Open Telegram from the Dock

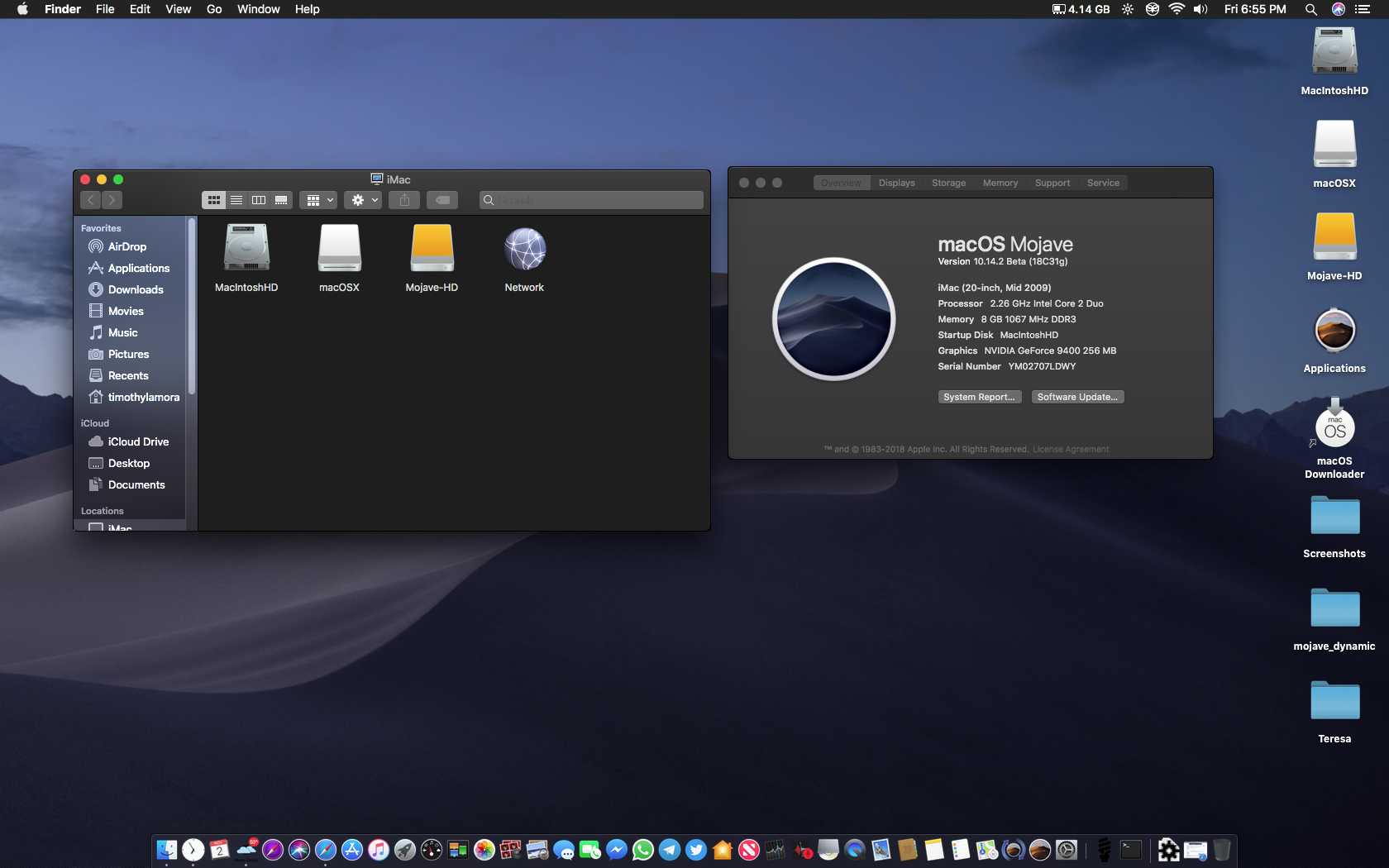tap(670, 850)
